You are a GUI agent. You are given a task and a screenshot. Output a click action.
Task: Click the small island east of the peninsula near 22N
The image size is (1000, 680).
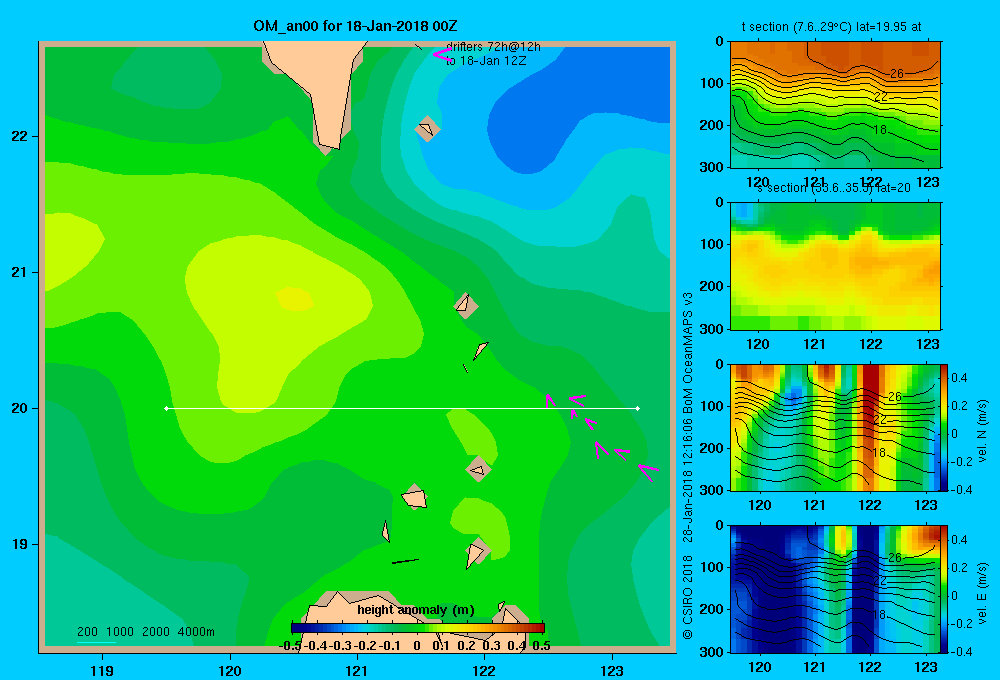[427, 129]
